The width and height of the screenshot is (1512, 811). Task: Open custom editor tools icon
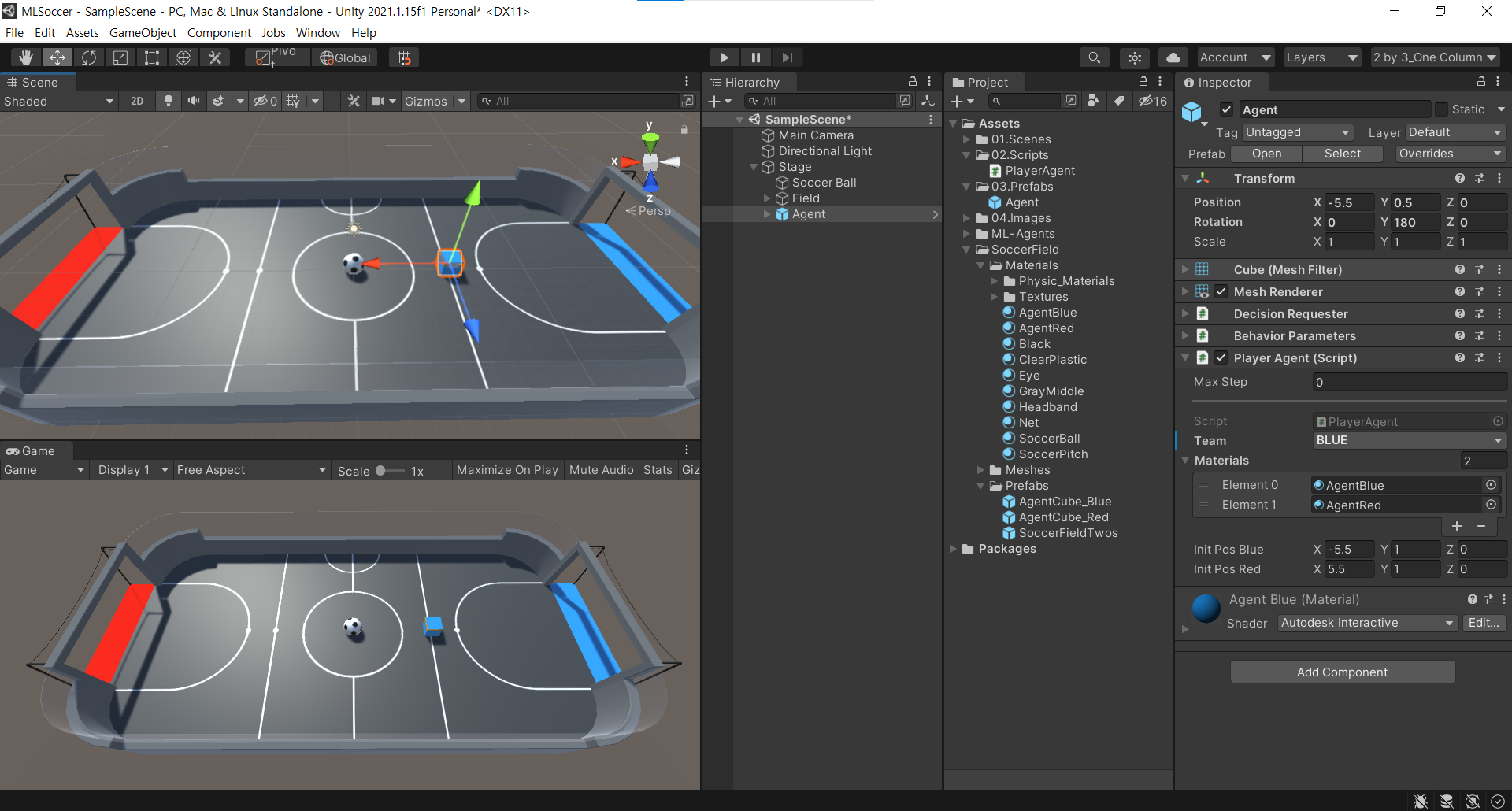tap(215, 57)
